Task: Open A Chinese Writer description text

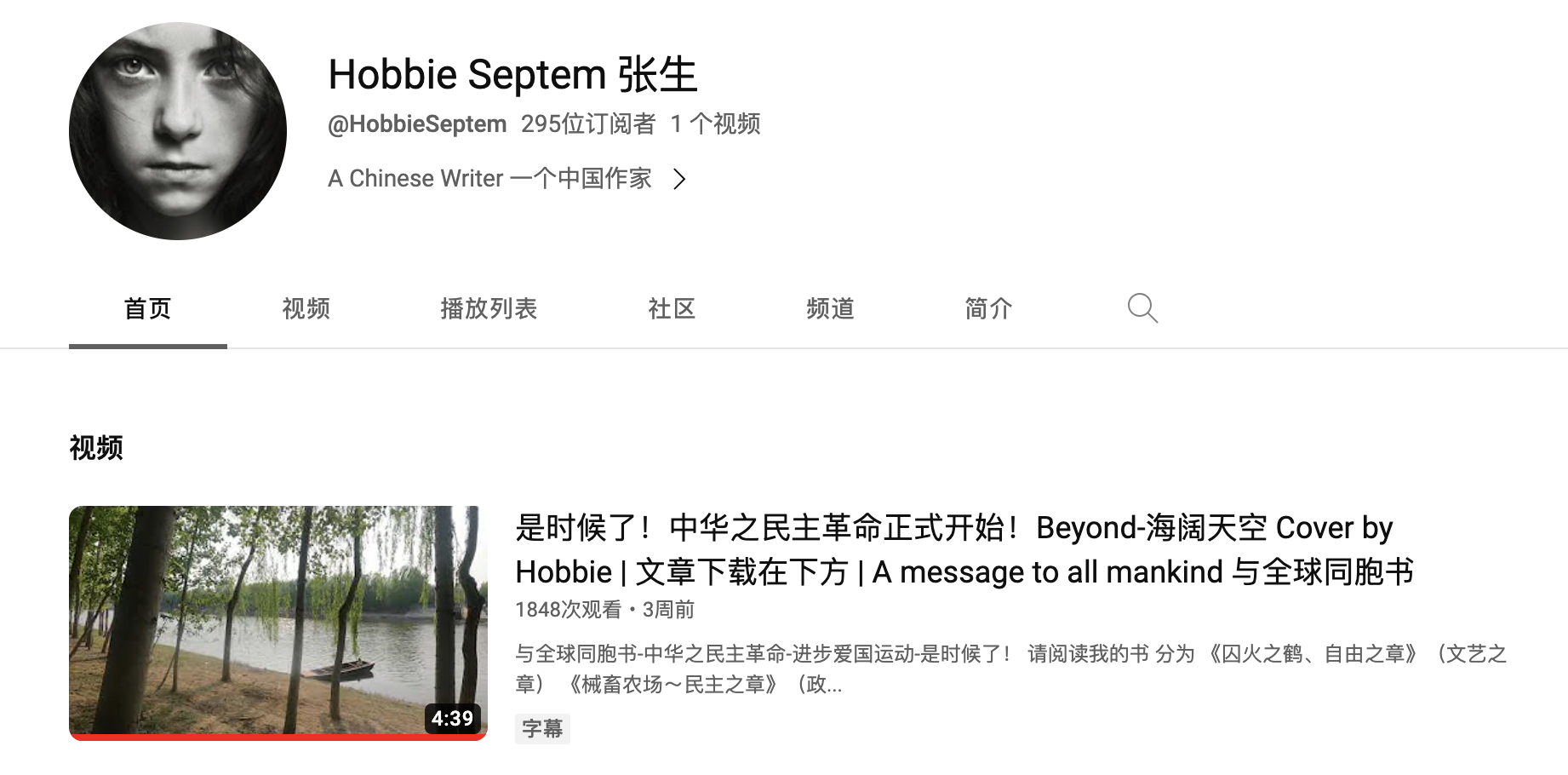Action: [x=490, y=179]
